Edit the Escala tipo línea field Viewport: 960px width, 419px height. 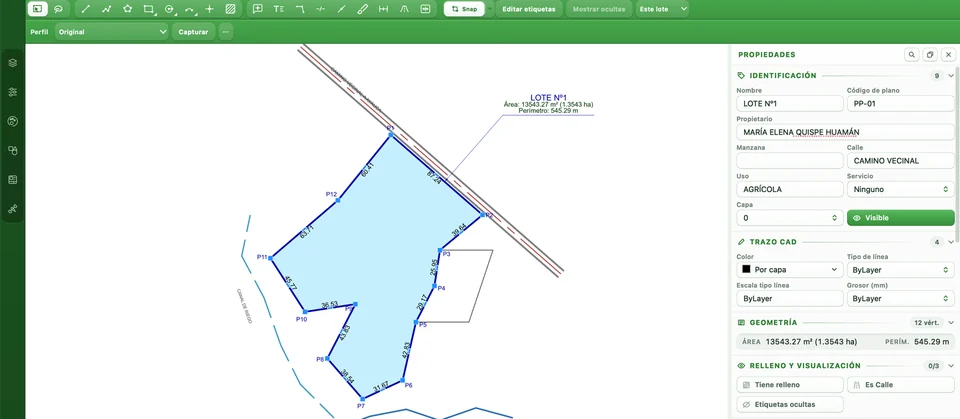(x=789, y=298)
